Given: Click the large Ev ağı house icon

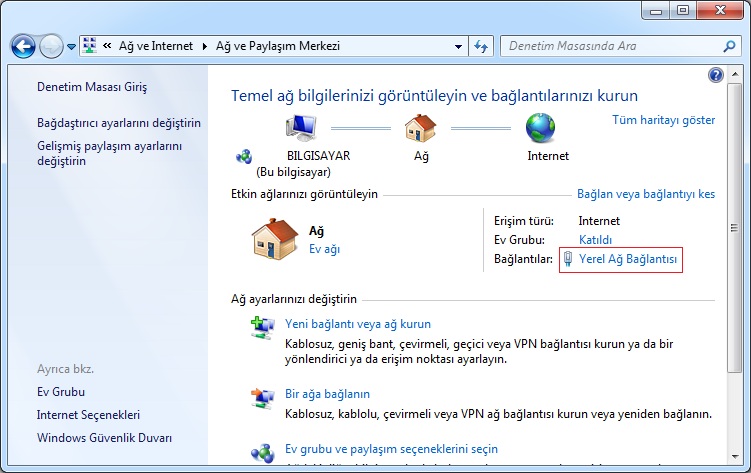Looking at the screenshot, I should [x=276, y=239].
